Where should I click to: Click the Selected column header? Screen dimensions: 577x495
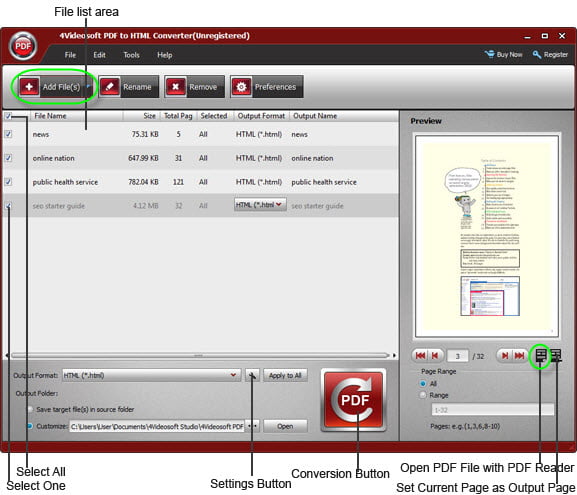pyautogui.click(x=214, y=116)
